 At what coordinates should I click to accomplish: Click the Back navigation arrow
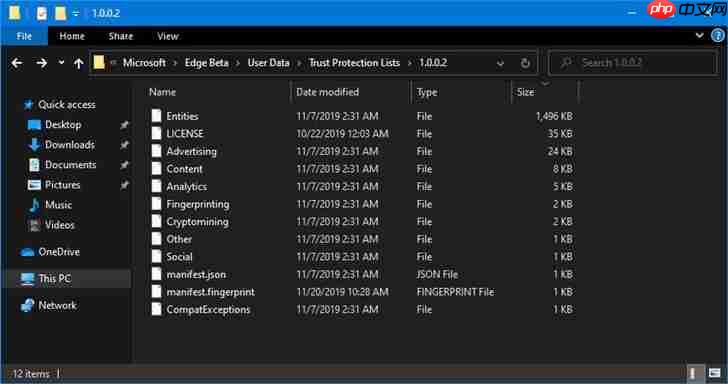(x=17, y=63)
